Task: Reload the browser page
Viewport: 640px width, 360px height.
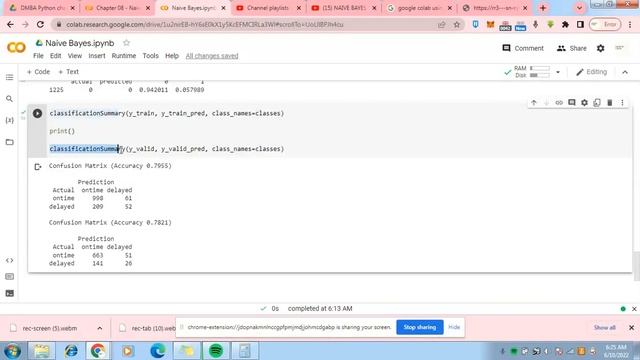Action: (x=40, y=24)
